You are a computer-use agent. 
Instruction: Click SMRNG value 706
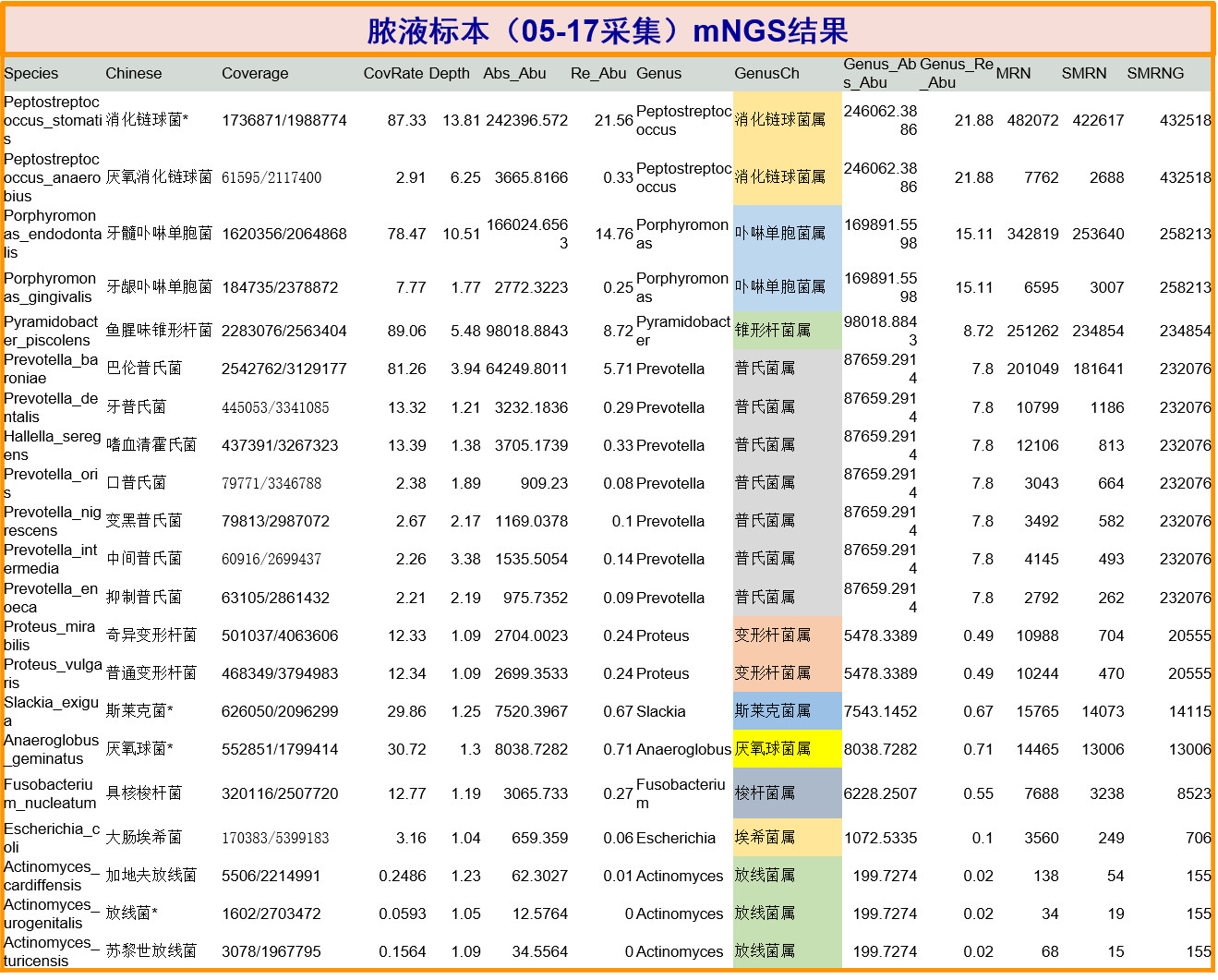tap(1199, 838)
